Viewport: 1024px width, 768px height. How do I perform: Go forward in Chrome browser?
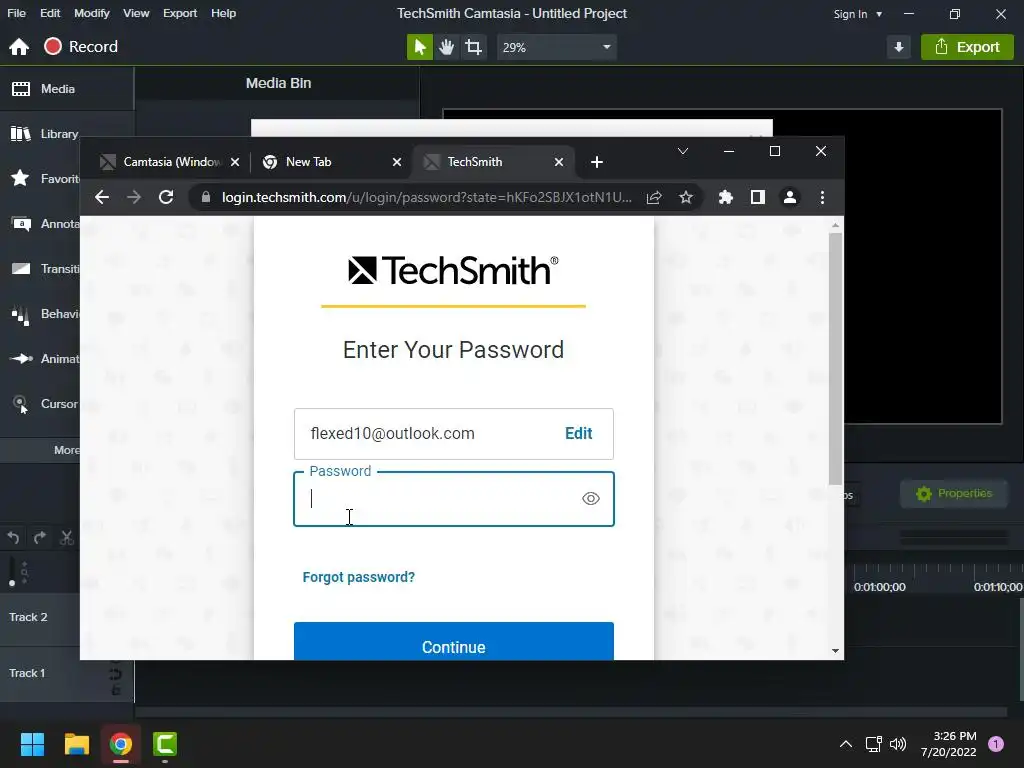pyautogui.click(x=134, y=197)
